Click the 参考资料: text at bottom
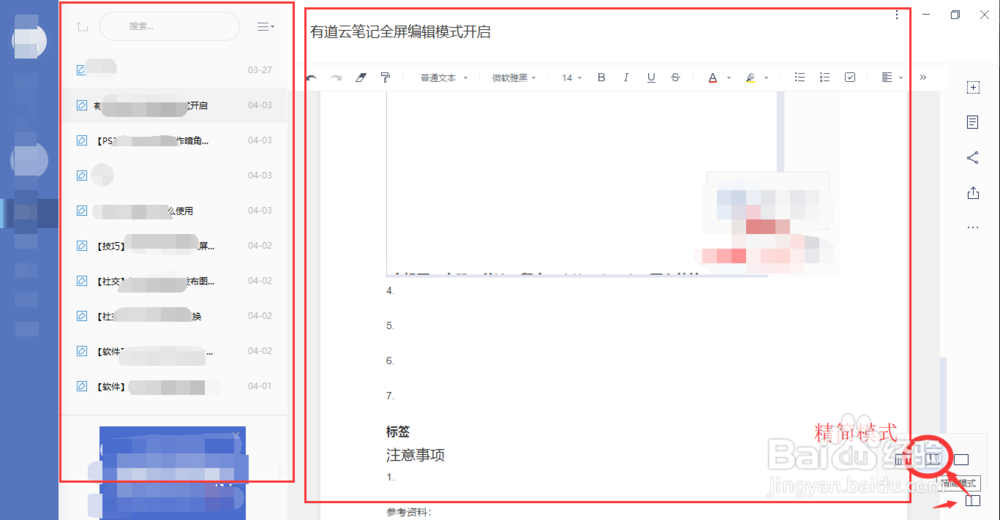Viewport: 1000px width, 520px height. point(409,512)
